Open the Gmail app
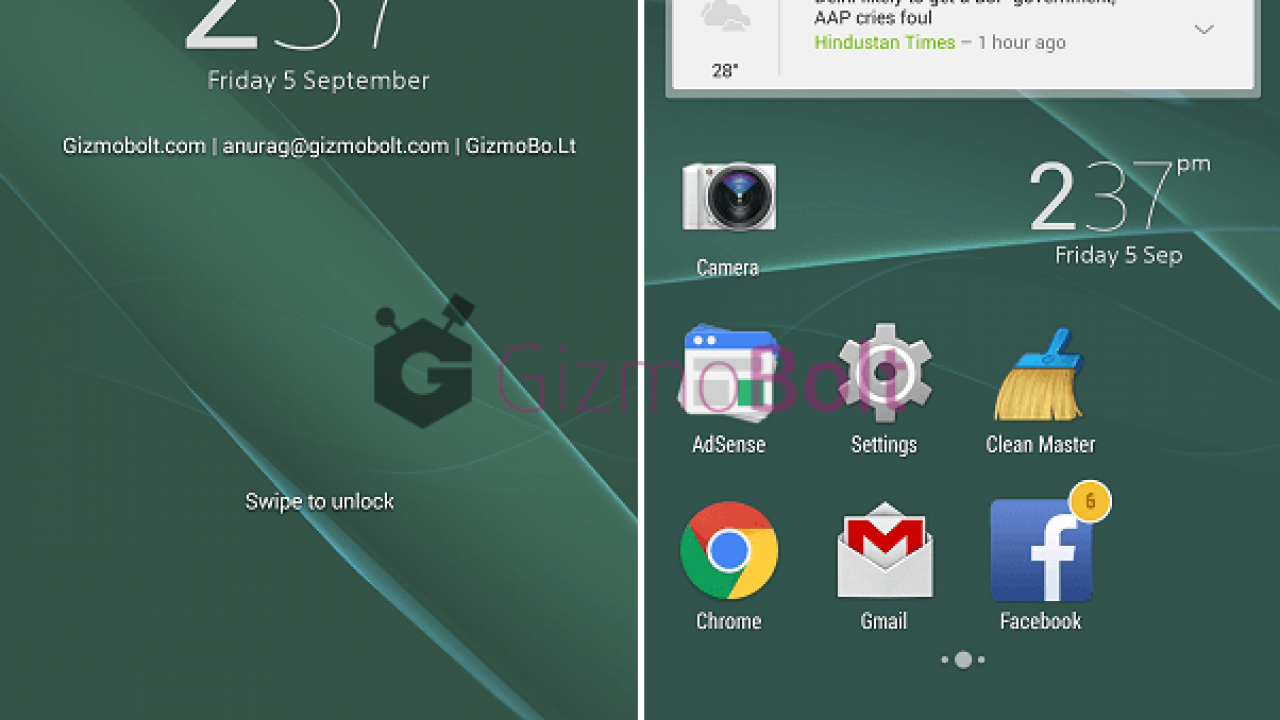The height and width of the screenshot is (720, 1280). (884, 550)
